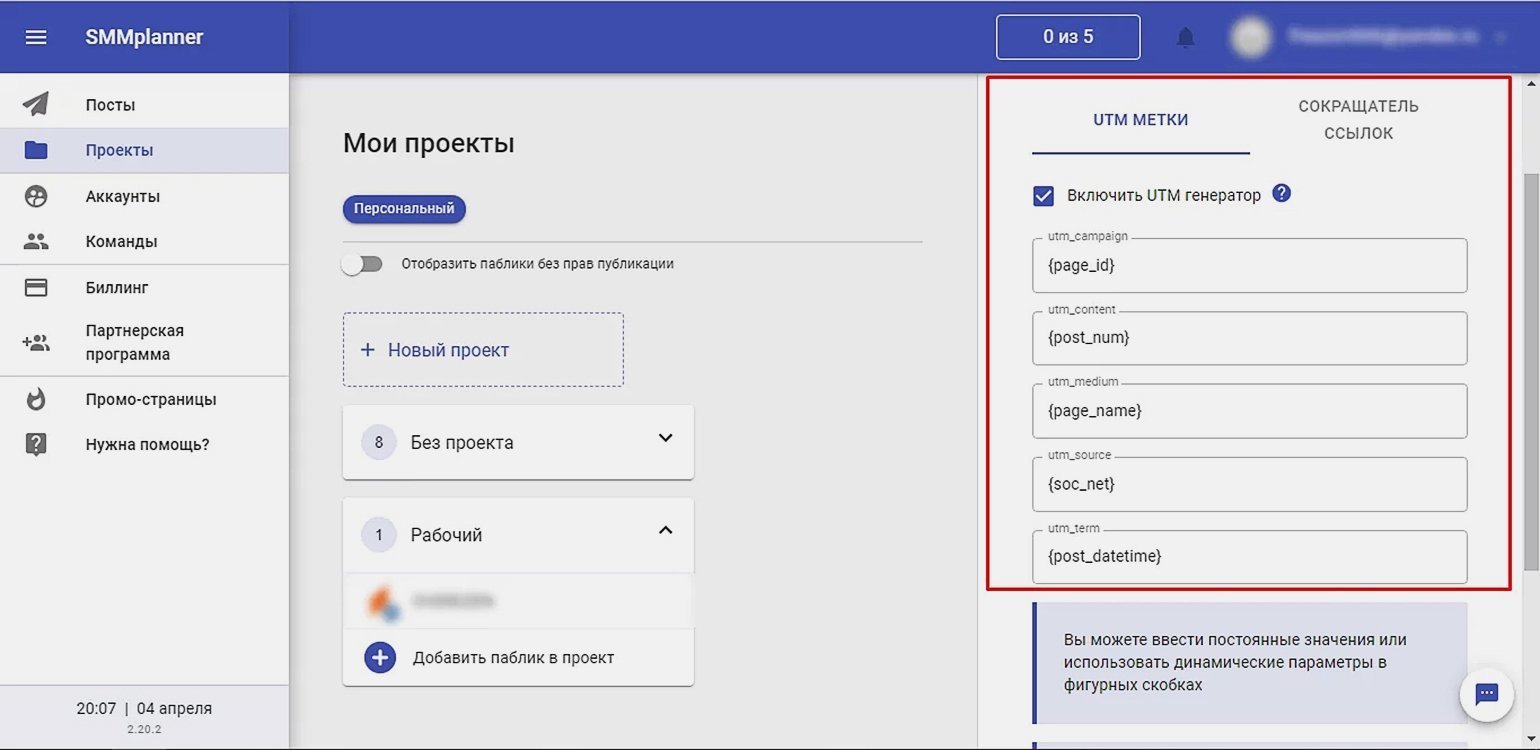Click the UTM generator help question icon
Screen dimensions: 1540x750
coord(1281,194)
